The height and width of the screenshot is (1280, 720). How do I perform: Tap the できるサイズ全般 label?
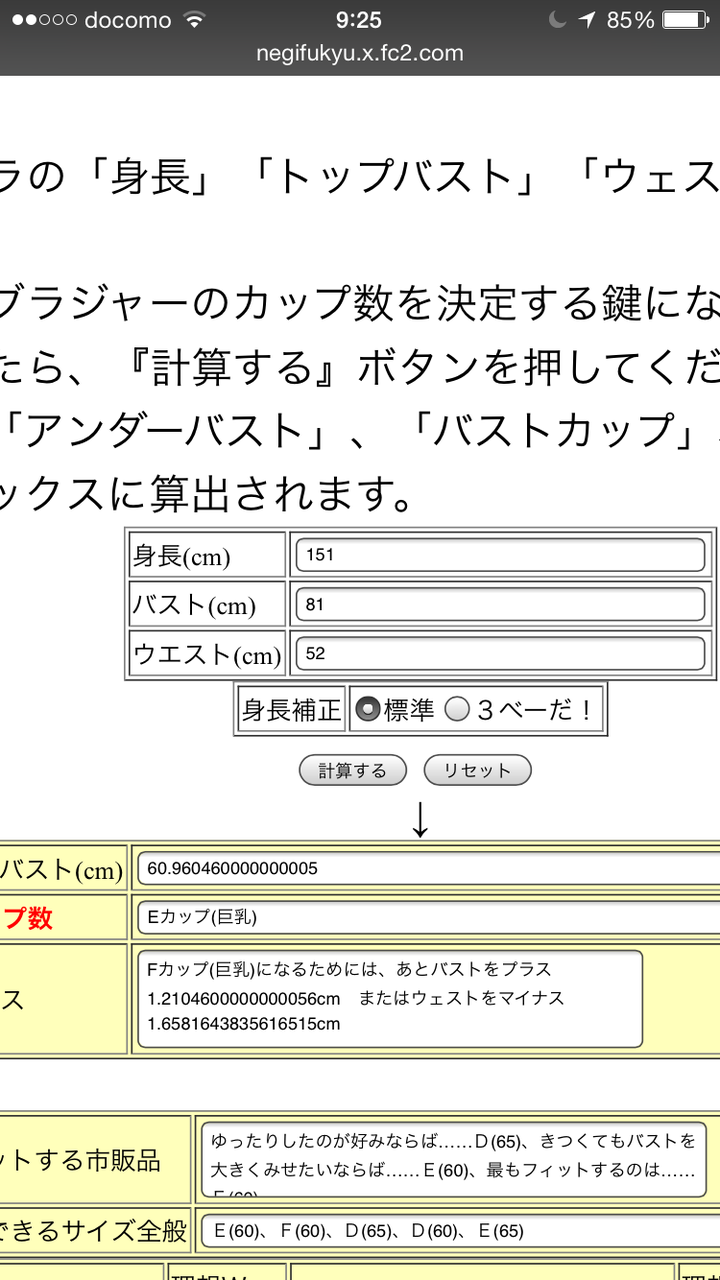(94, 1231)
